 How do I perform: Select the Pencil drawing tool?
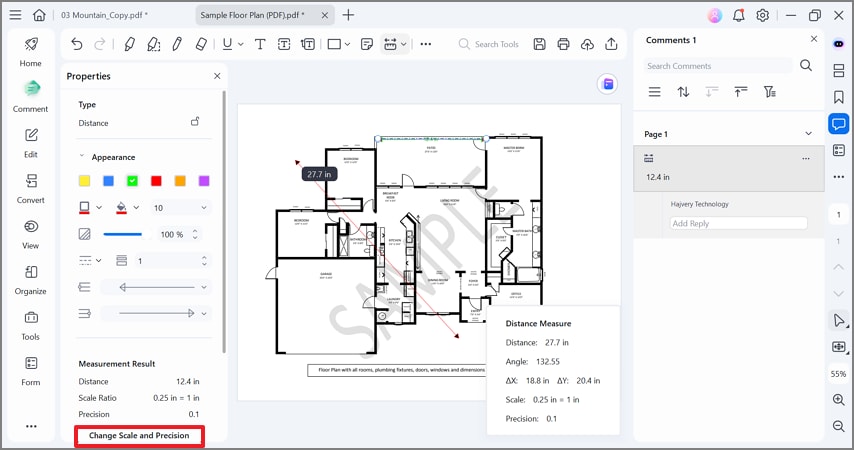[x=177, y=44]
